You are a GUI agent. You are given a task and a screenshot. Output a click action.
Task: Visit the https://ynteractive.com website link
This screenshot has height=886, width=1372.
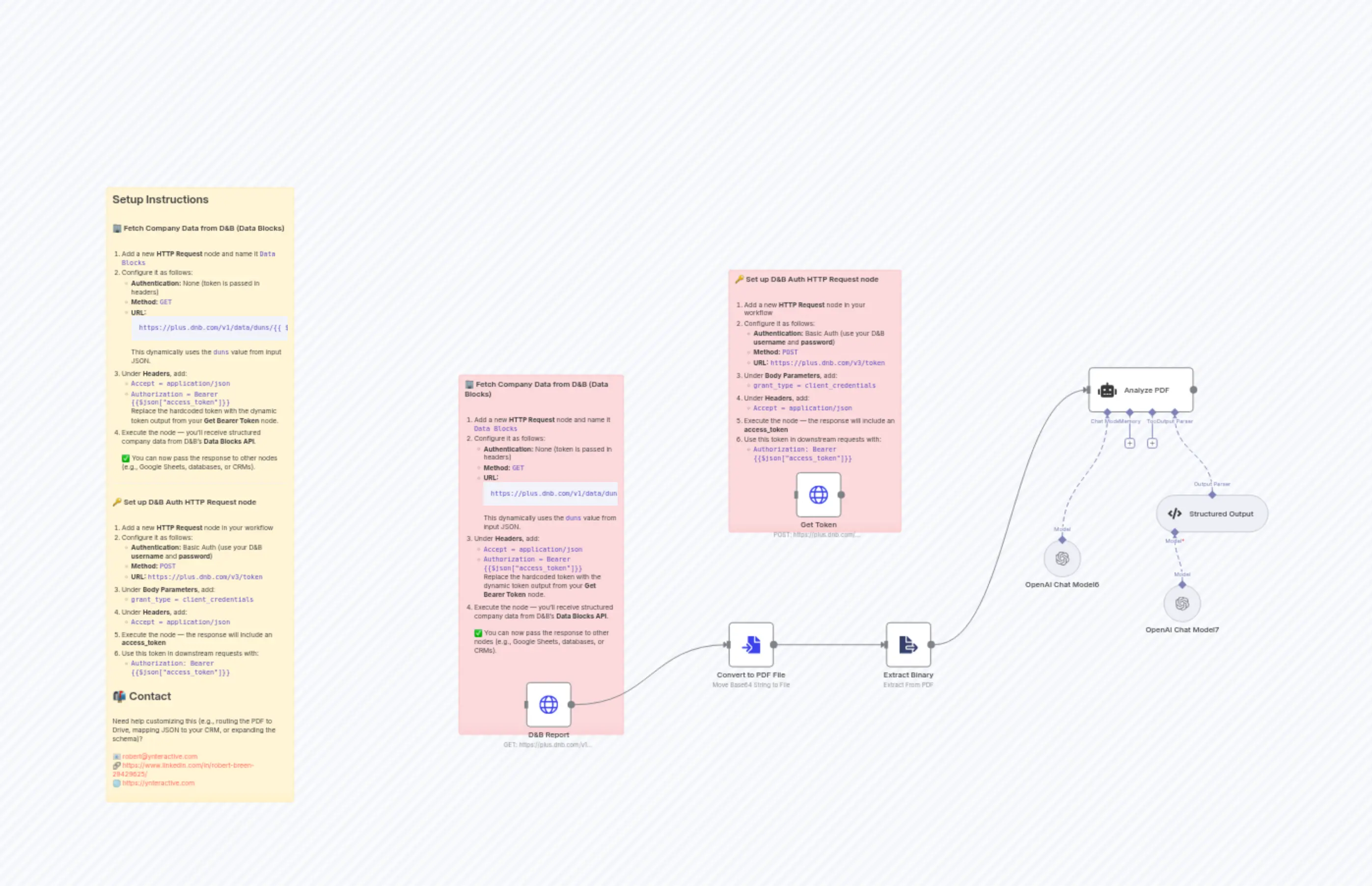coord(159,783)
